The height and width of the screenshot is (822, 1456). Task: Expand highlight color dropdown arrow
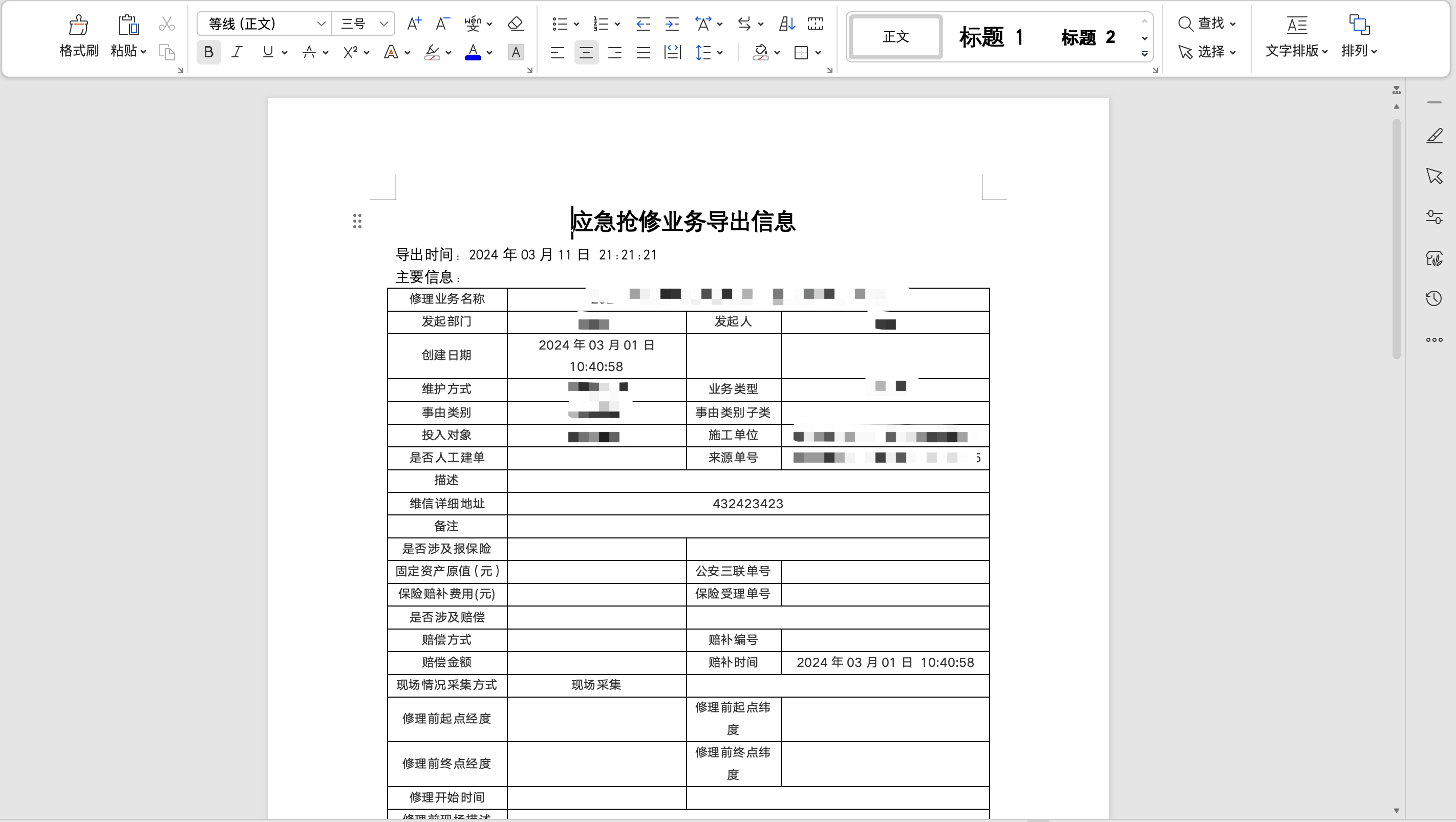coord(448,53)
